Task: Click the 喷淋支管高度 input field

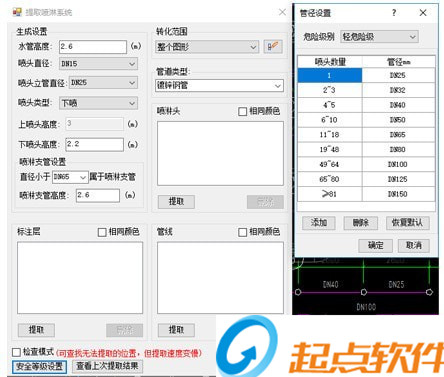Action: coord(98,195)
